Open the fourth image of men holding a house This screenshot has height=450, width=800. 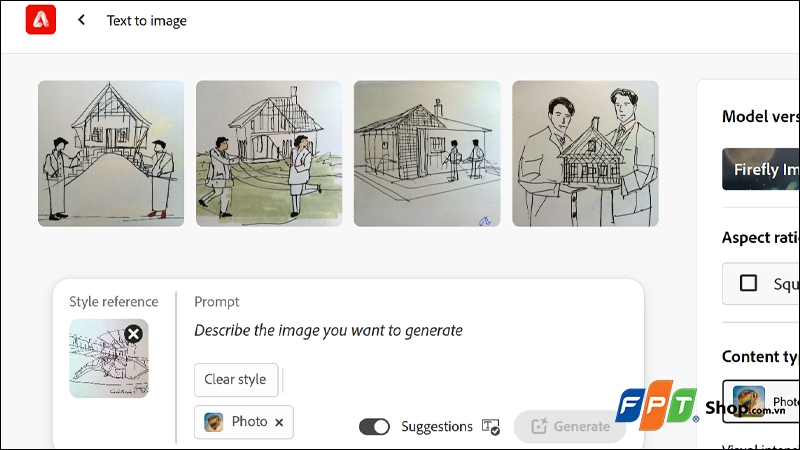pos(585,154)
